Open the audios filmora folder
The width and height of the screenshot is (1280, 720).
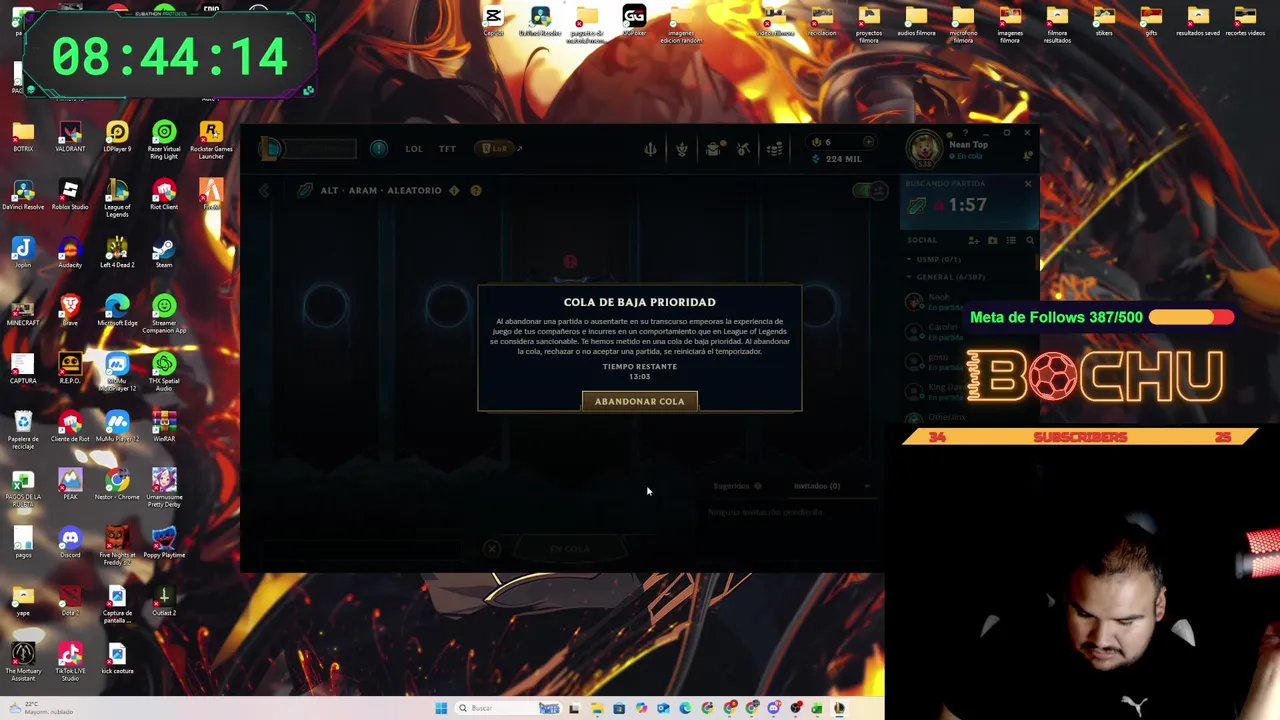tap(916, 22)
